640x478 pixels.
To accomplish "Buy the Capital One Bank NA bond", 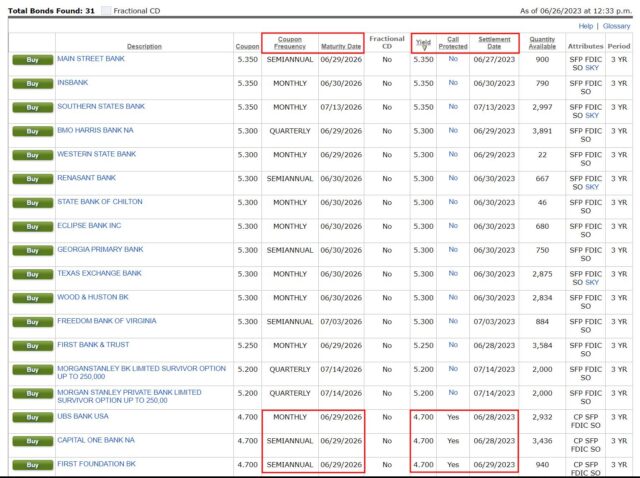I will point(32,441).
